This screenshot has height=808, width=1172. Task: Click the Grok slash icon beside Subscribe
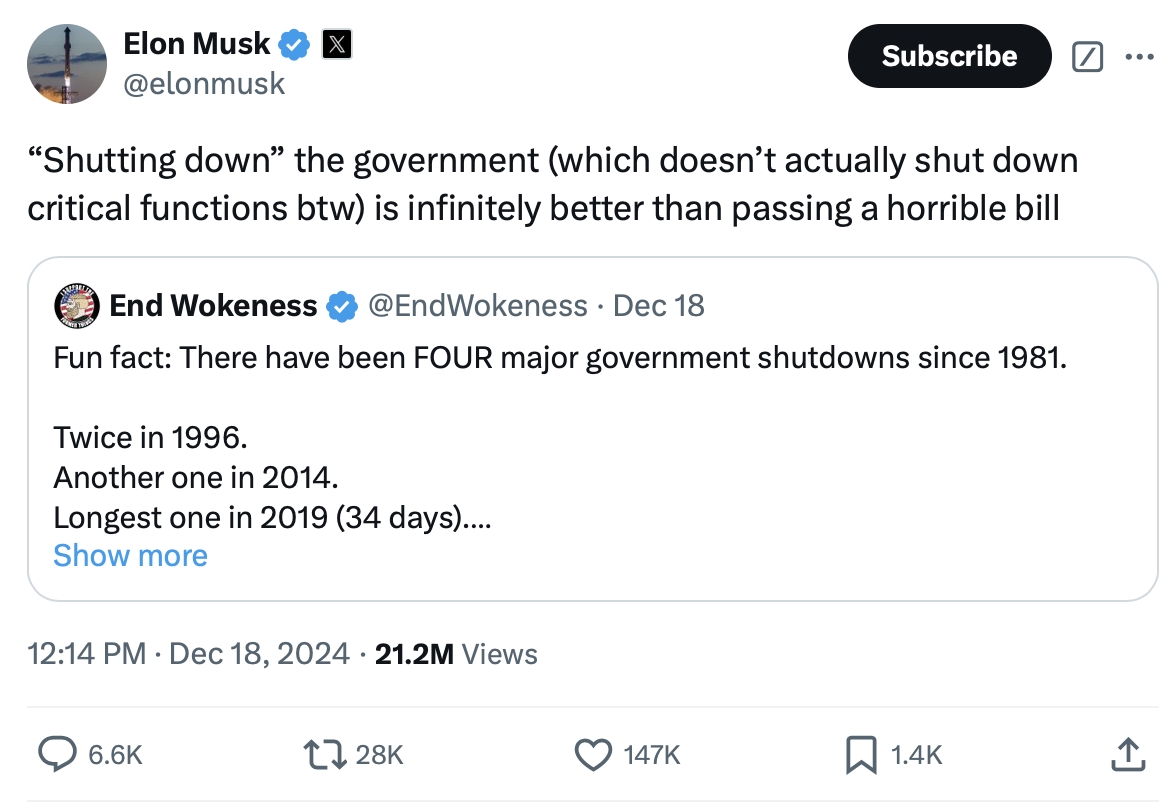[x=1087, y=58]
